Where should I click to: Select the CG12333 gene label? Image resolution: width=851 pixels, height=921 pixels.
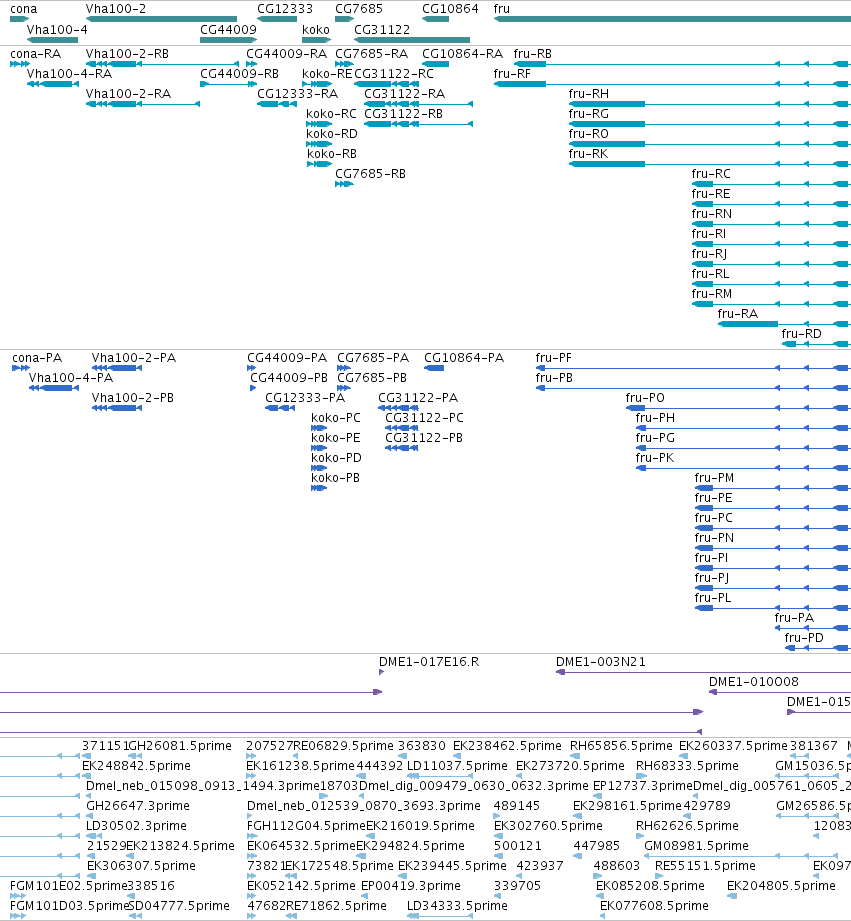[285, 9]
